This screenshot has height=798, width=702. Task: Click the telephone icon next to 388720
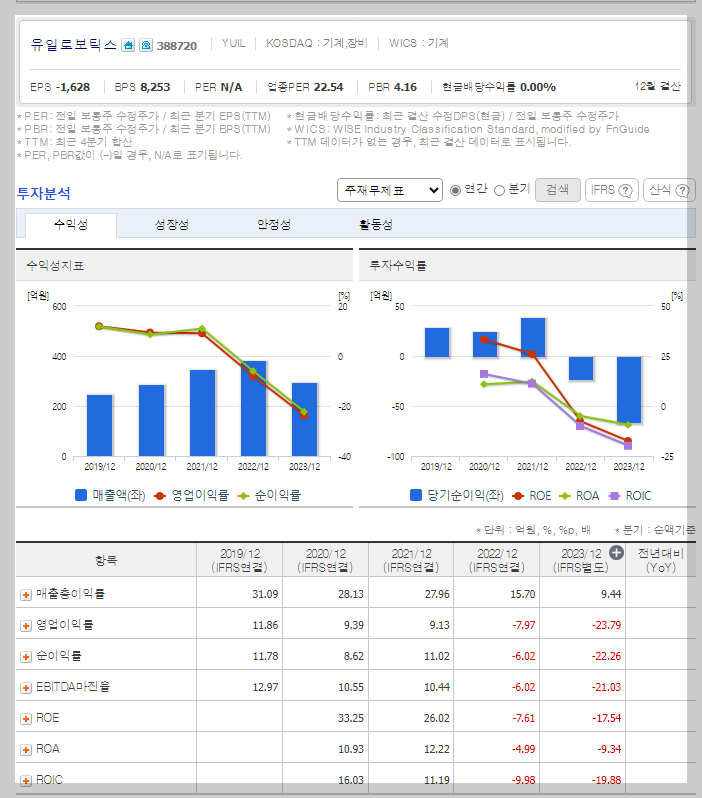pyautogui.click(x=146, y=45)
